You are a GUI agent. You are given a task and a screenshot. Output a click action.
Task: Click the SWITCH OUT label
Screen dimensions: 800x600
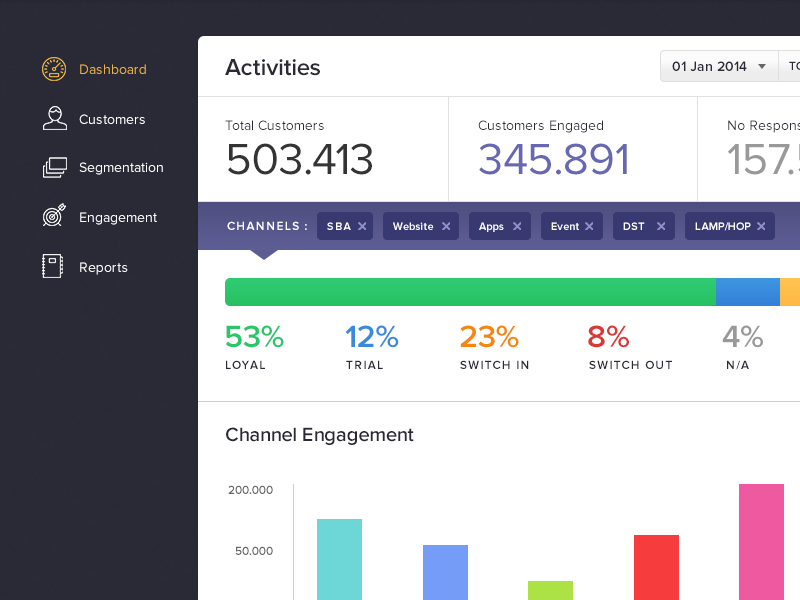click(x=631, y=365)
